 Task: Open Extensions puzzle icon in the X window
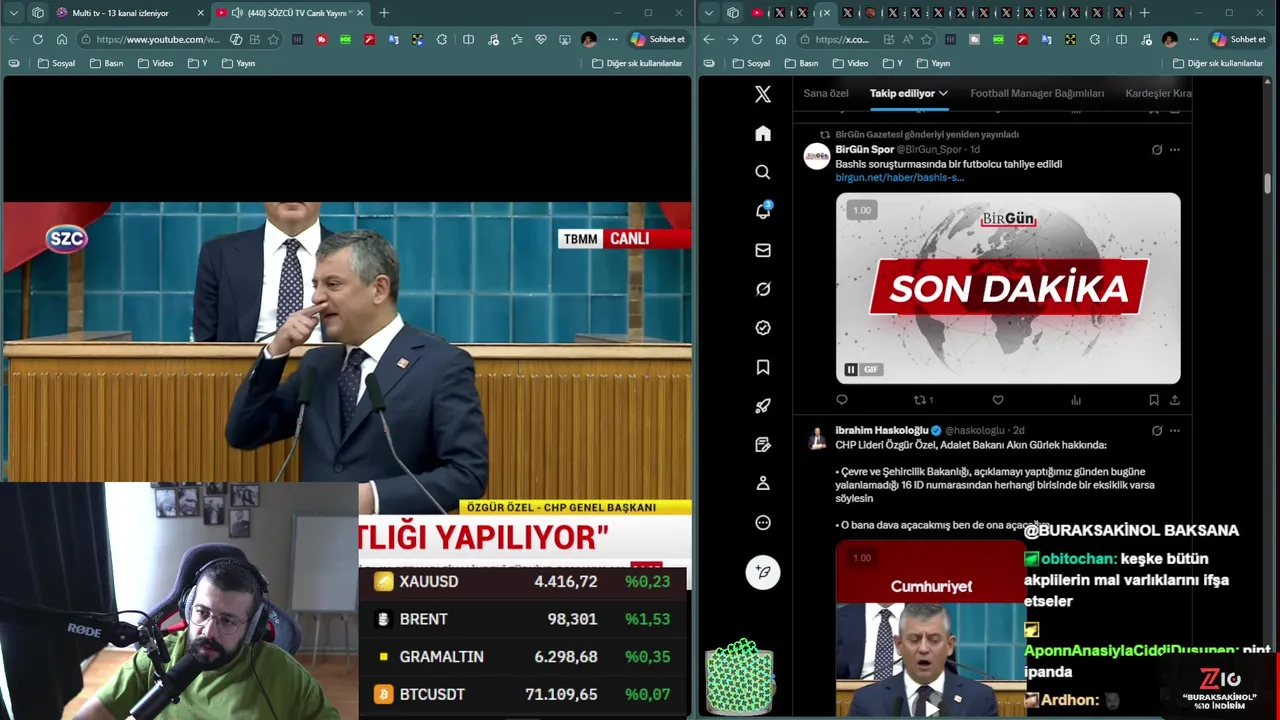pos(1095,39)
